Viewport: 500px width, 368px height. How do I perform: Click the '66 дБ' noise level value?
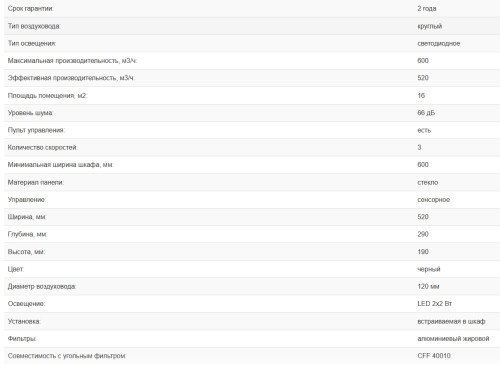(426, 113)
